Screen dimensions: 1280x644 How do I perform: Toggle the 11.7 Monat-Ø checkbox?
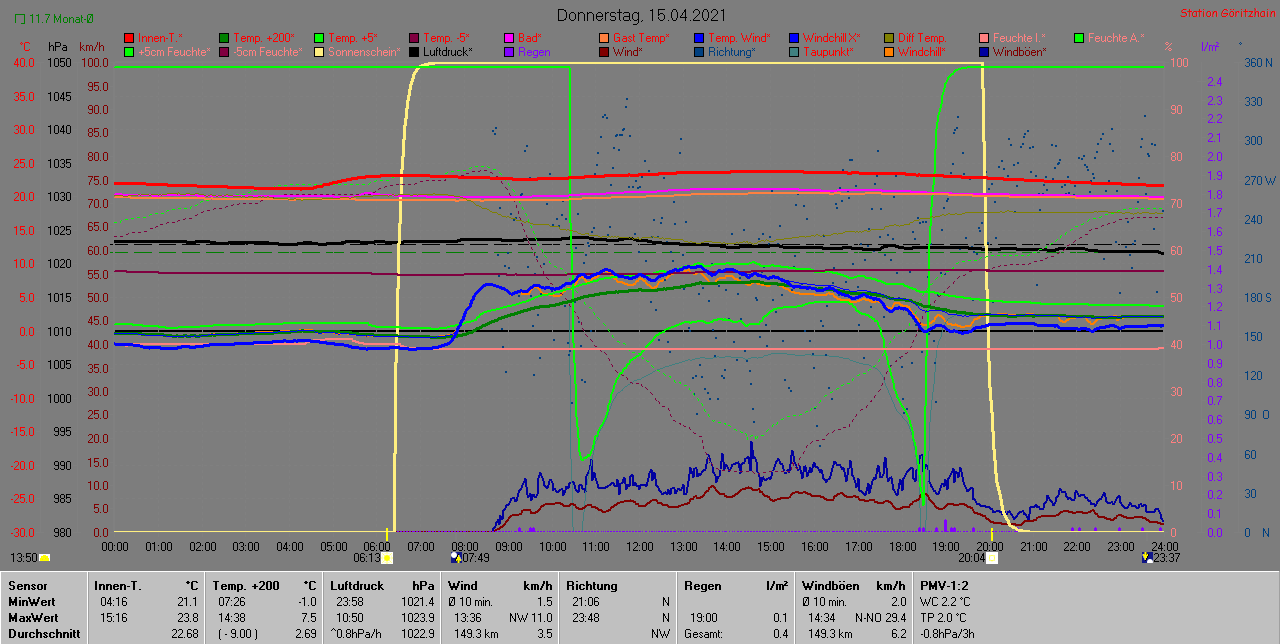pyautogui.click(x=20, y=18)
